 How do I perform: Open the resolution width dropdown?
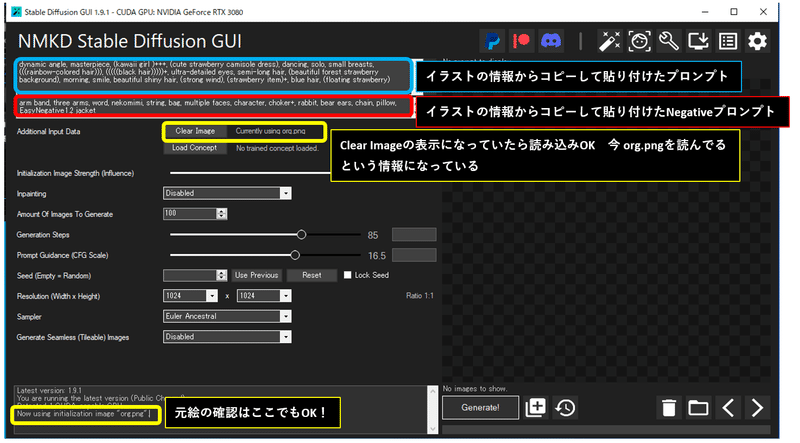point(212,296)
